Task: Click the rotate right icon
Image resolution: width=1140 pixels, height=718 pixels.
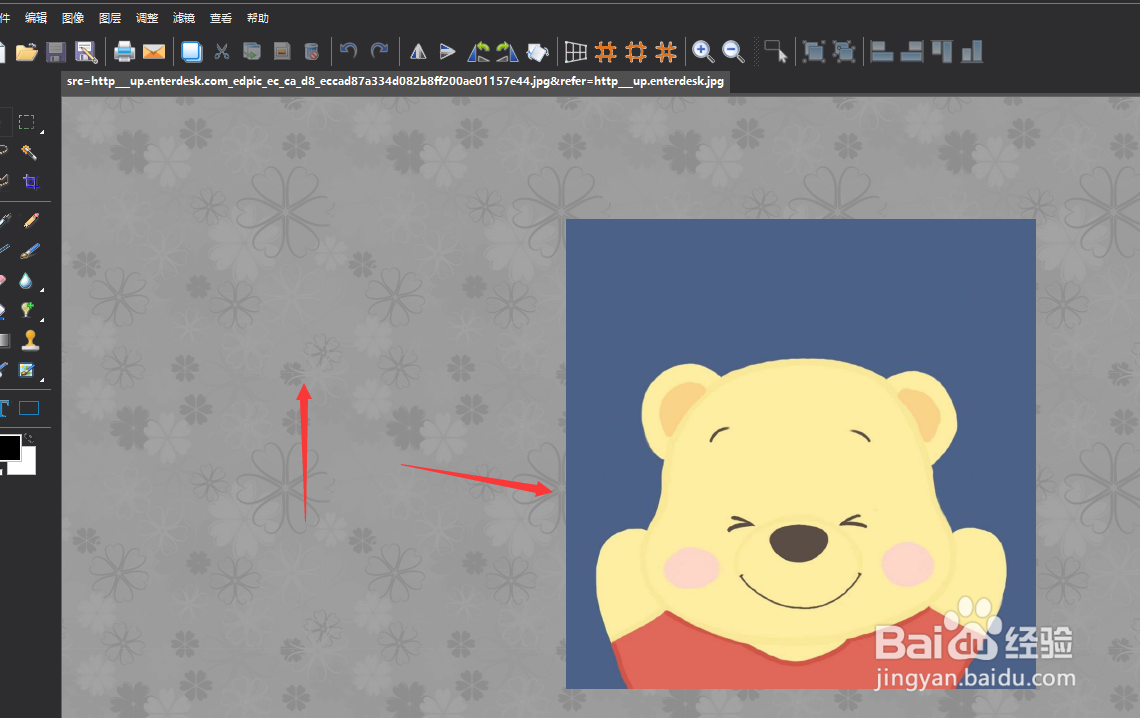Action: click(x=507, y=52)
